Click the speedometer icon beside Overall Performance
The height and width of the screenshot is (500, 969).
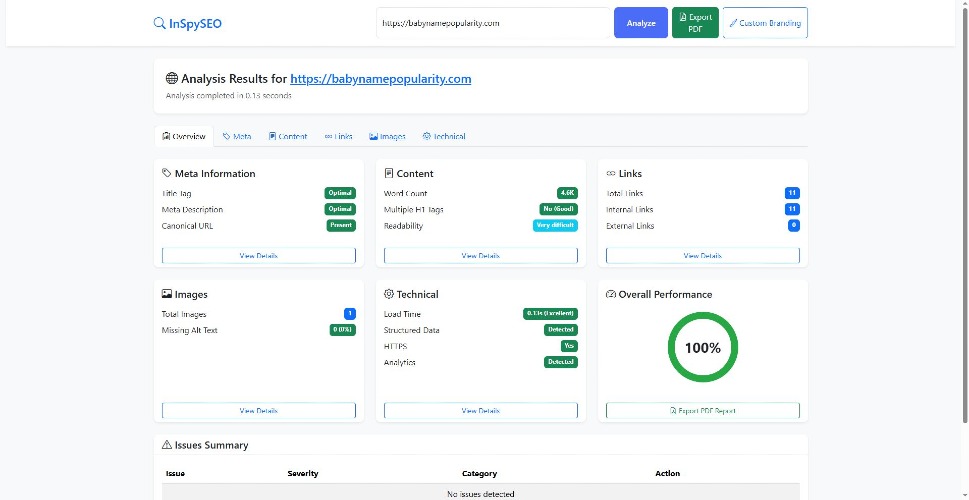(x=611, y=294)
